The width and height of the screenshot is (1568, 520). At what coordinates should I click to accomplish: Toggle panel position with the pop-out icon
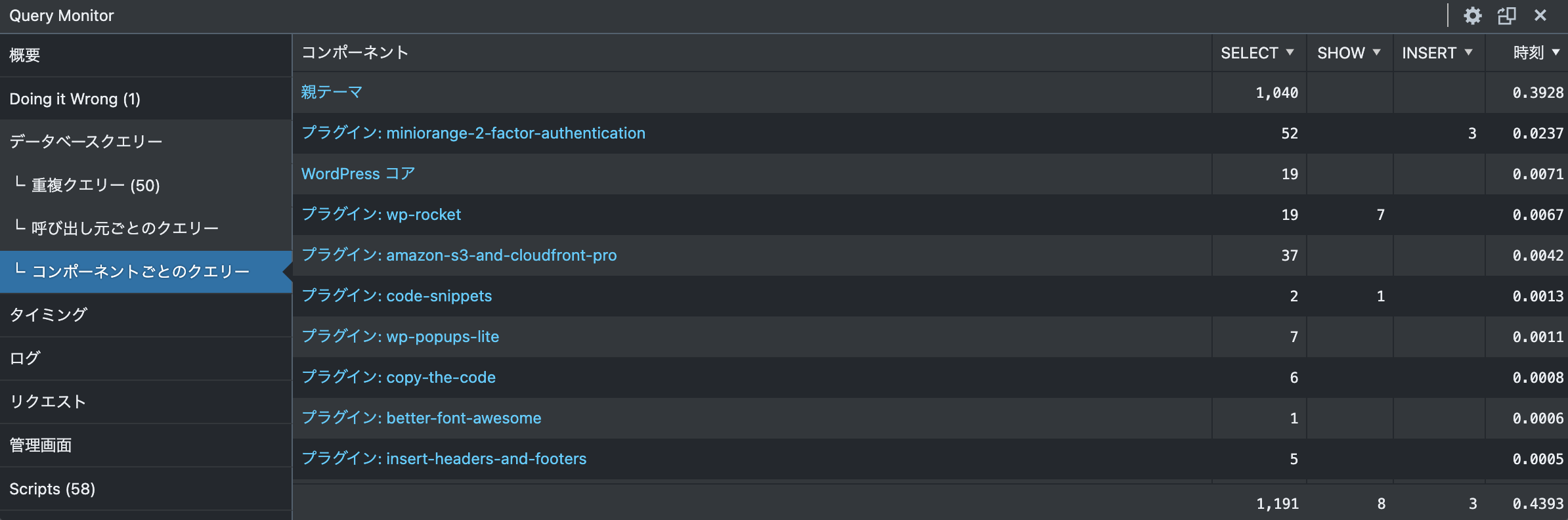[1507, 16]
